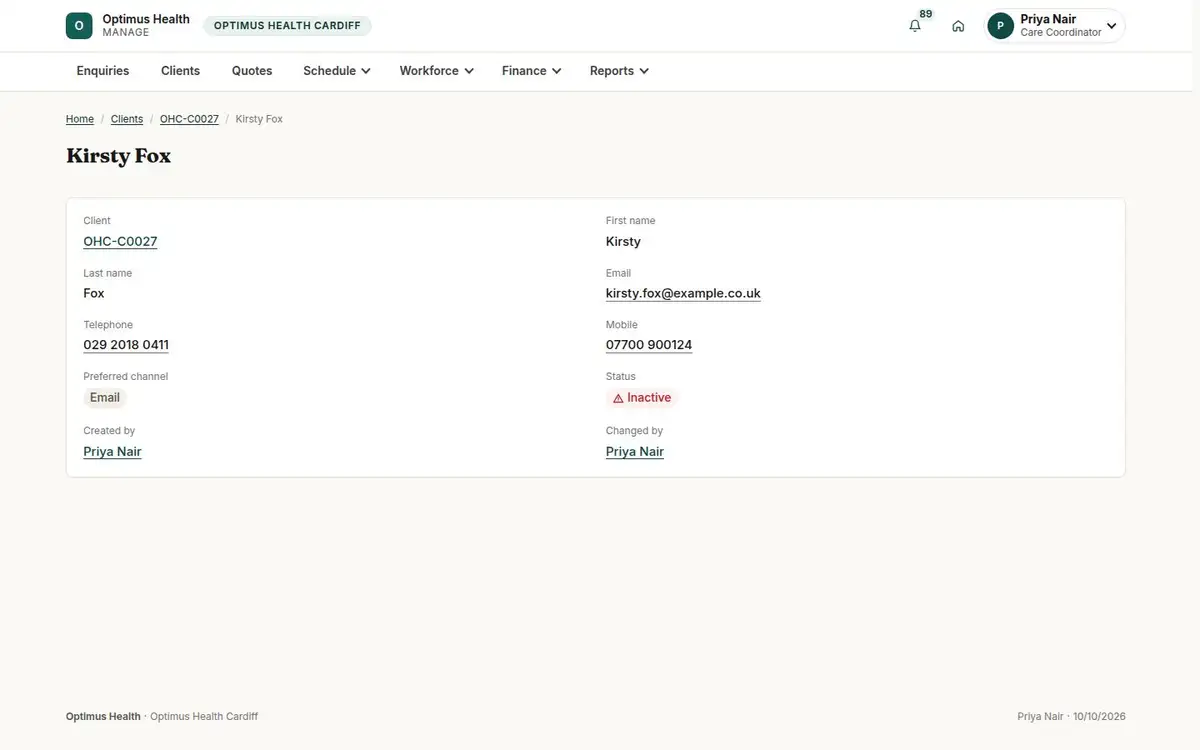The image size is (1200, 750).
Task: Click the footer date 10/10/2026 text
Action: click(1099, 717)
